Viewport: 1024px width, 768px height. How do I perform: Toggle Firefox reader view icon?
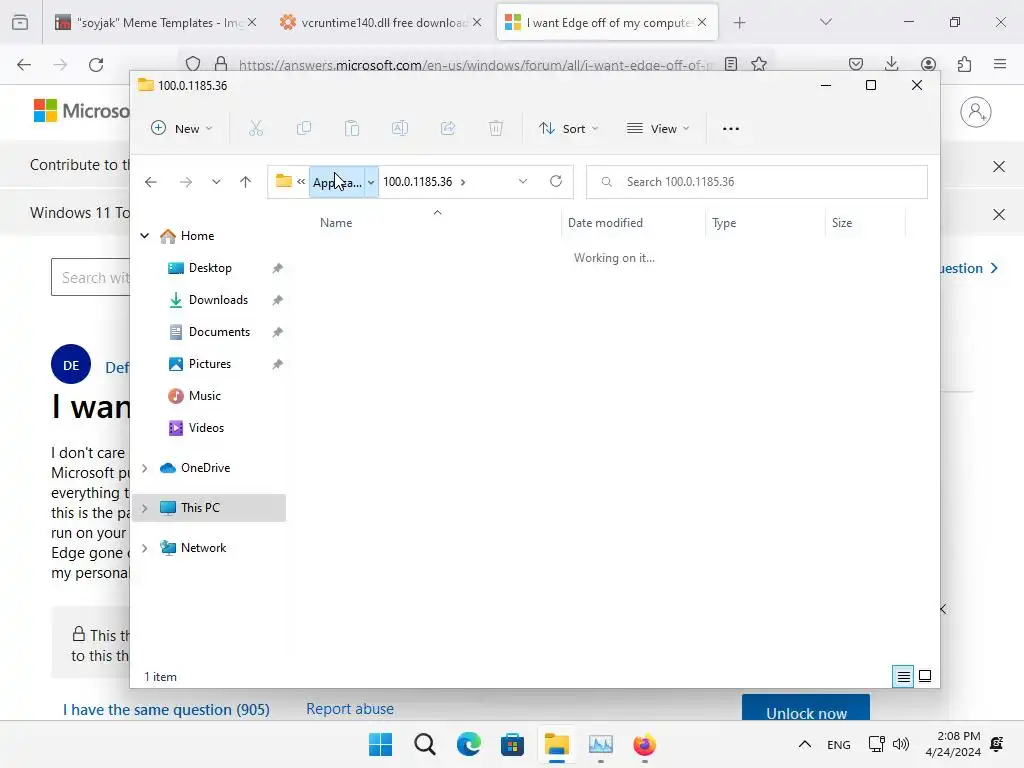[731, 64]
